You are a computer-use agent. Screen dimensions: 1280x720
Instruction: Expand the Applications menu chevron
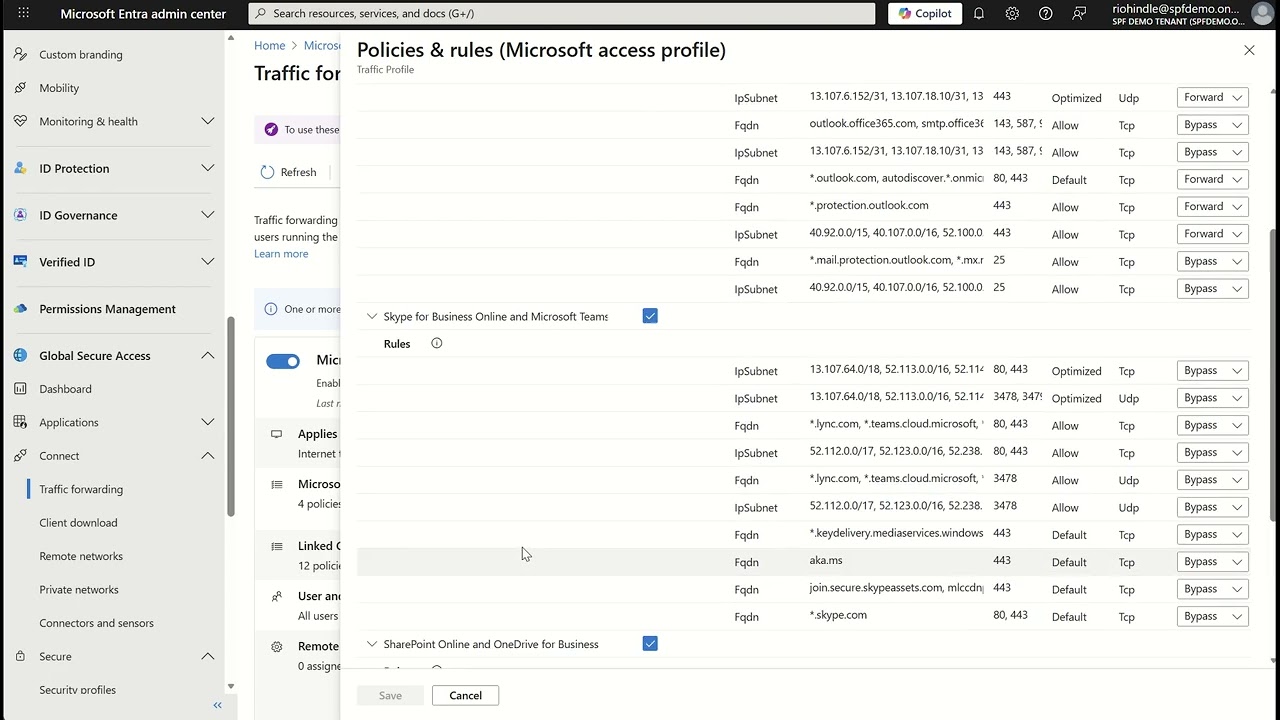tap(208, 422)
